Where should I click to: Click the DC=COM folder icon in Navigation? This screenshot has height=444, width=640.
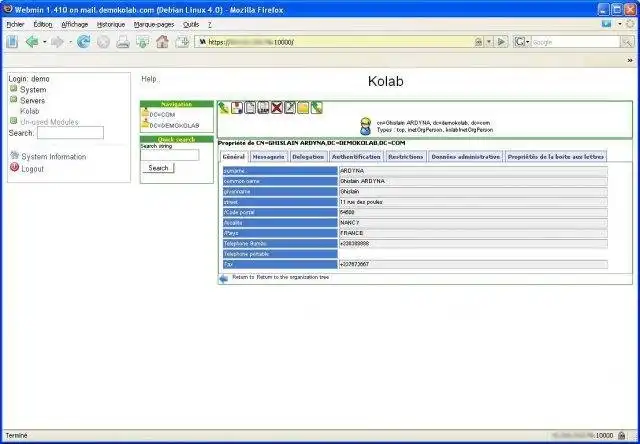coord(145,113)
